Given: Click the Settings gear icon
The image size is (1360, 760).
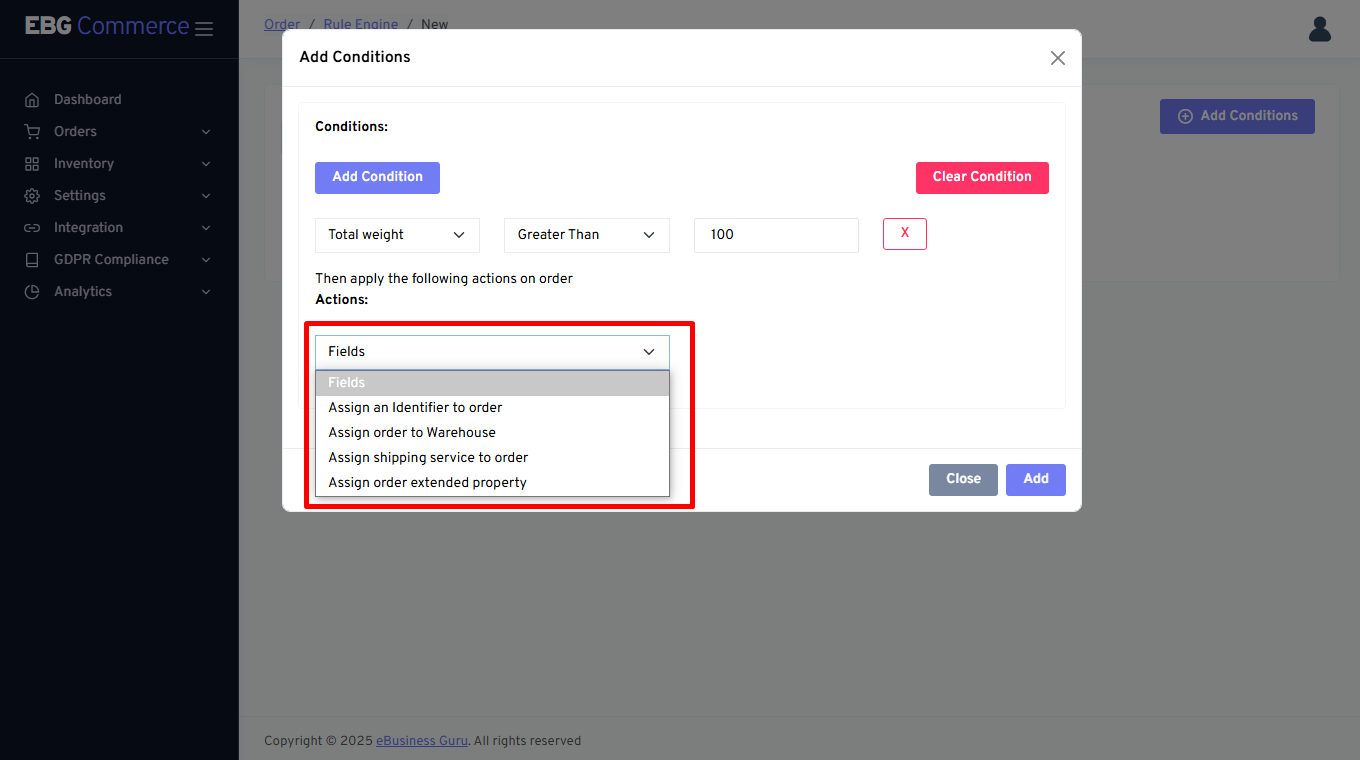Looking at the screenshot, I should pos(32,196).
